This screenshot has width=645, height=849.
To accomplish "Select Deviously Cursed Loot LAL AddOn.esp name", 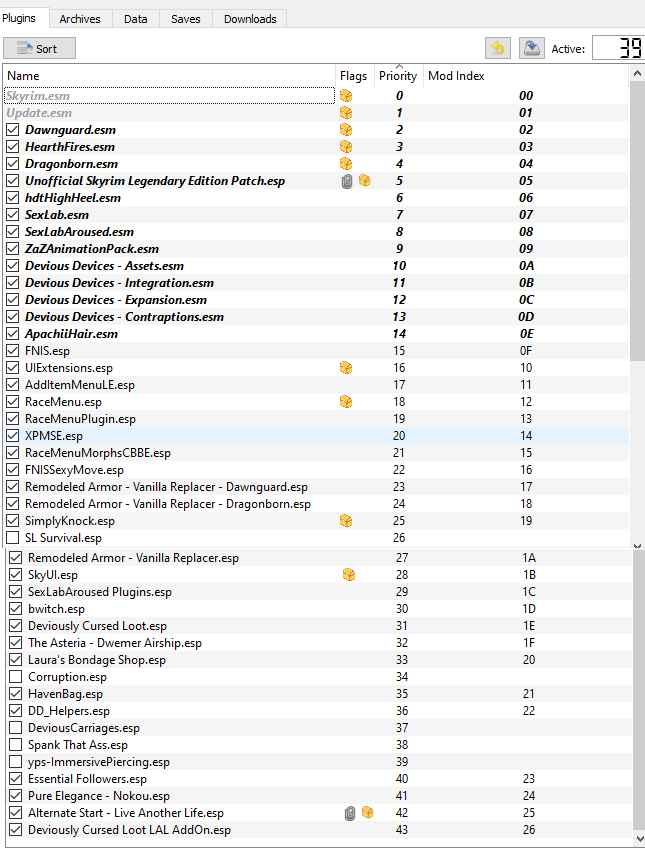I will tap(129, 830).
